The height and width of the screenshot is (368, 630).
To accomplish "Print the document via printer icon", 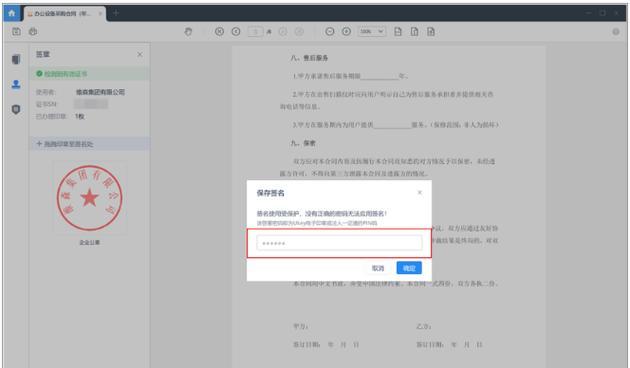I will click(x=33, y=31).
